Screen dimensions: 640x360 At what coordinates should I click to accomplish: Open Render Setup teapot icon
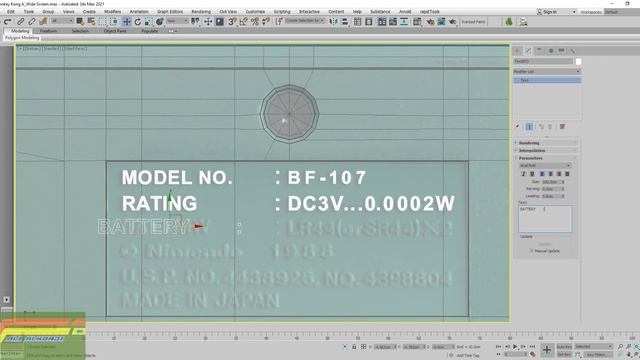coord(430,21)
